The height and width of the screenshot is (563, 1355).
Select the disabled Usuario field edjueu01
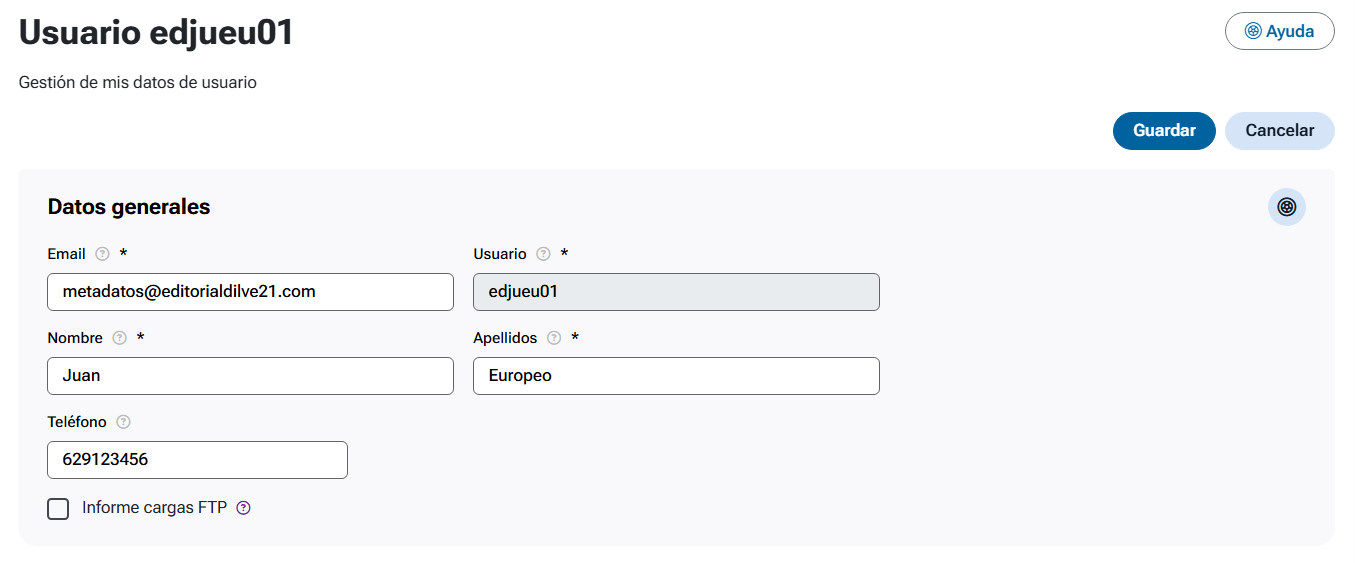point(676,292)
